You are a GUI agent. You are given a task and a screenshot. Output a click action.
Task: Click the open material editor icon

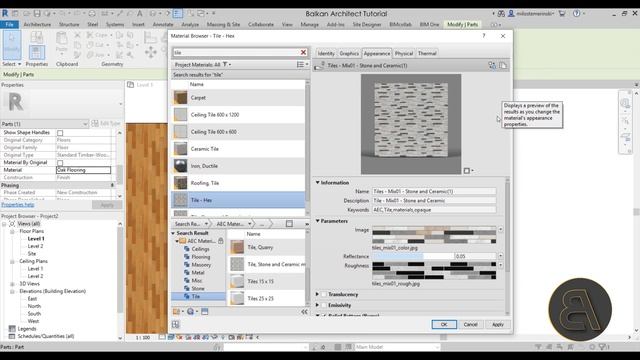click(204, 311)
